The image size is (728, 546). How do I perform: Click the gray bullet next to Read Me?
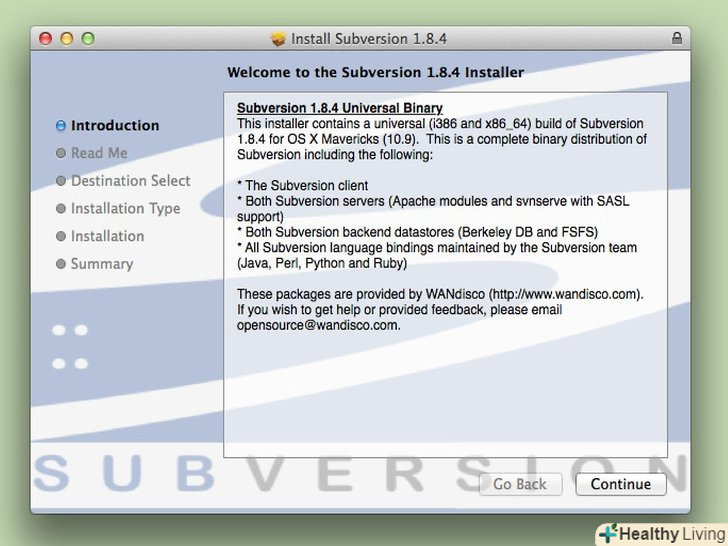[61, 153]
